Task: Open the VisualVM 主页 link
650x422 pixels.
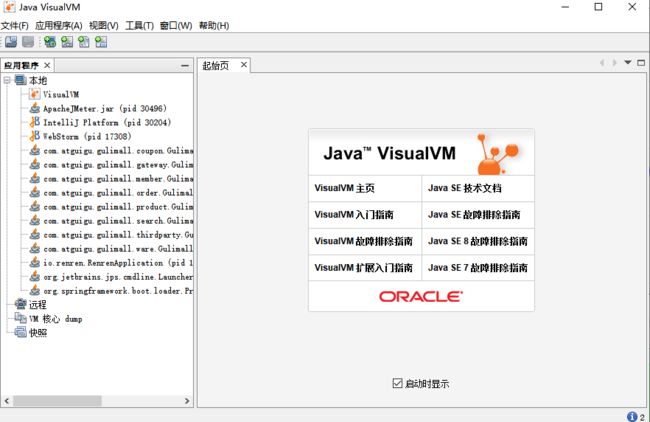Action: pyautogui.click(x=344, y=188)
